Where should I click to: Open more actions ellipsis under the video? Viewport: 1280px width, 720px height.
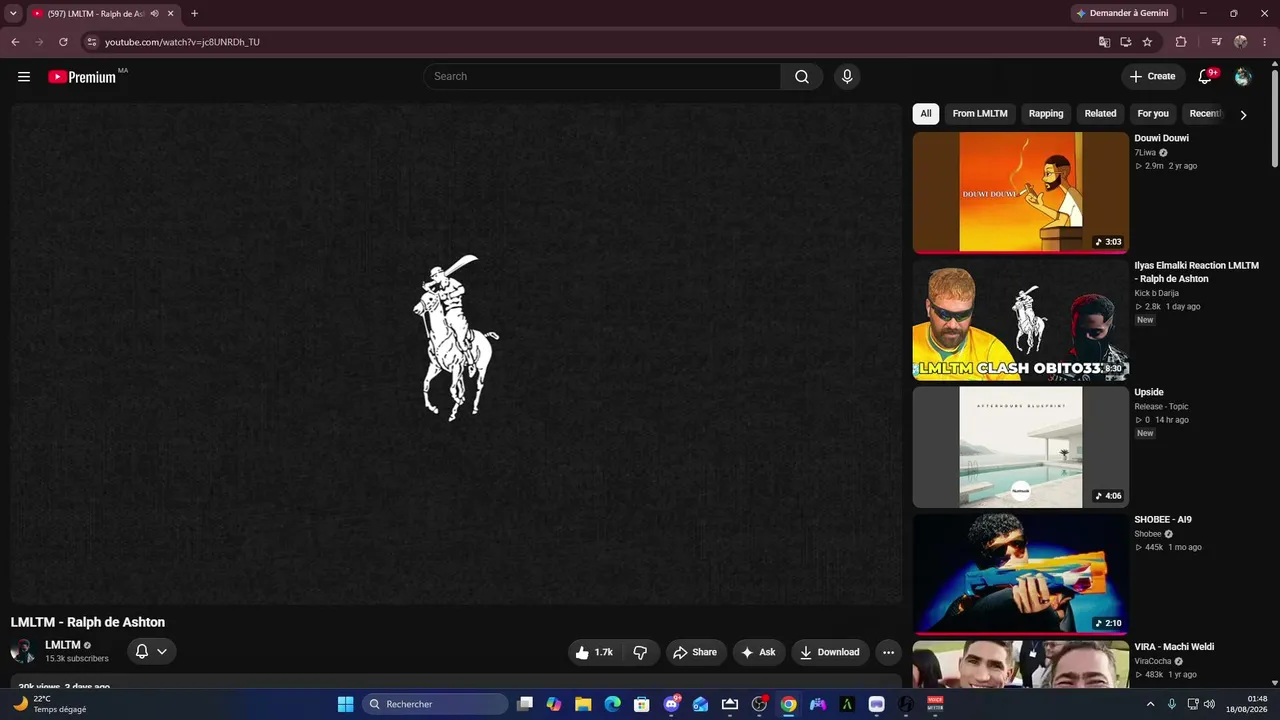888,652
